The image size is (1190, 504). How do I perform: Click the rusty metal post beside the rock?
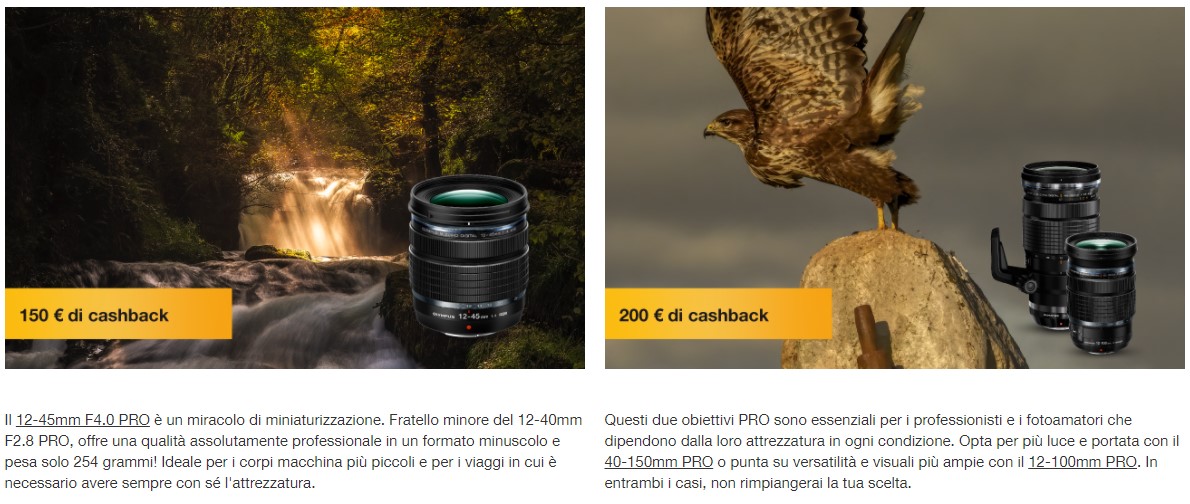[x=870, y=338]
